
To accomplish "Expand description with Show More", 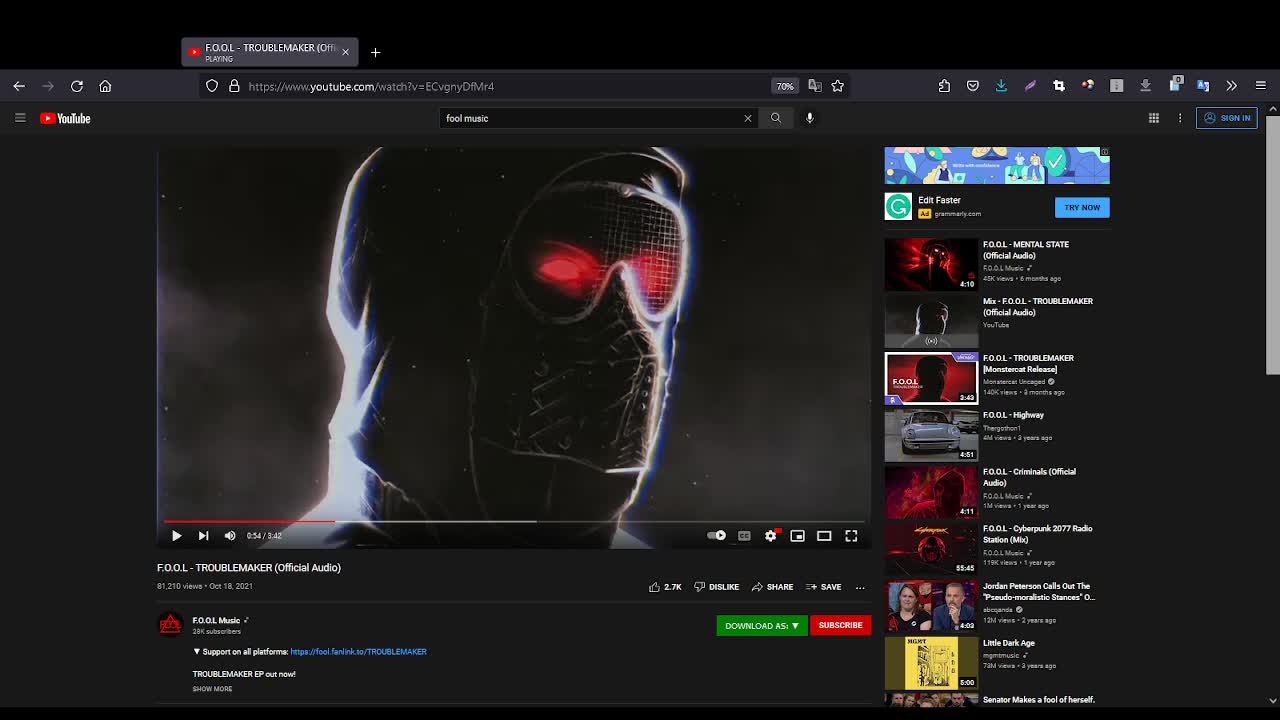I will [x=212, y=689].
